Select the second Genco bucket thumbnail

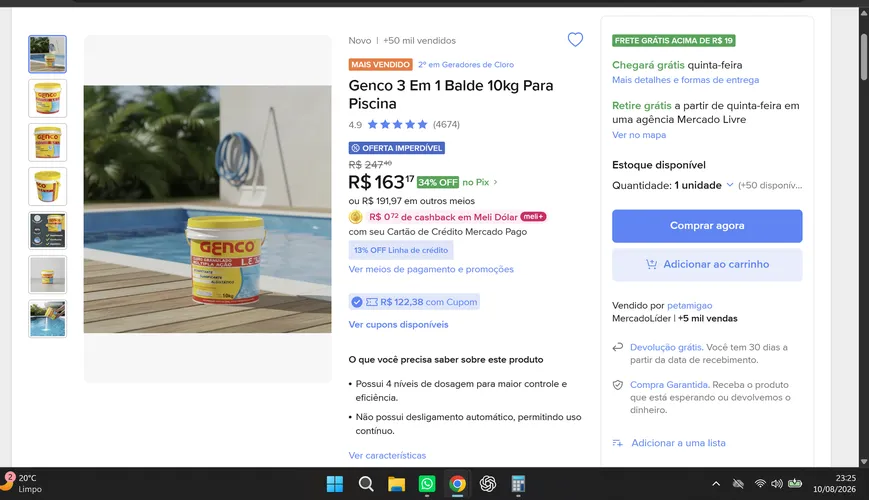click(x=48, y=98)
